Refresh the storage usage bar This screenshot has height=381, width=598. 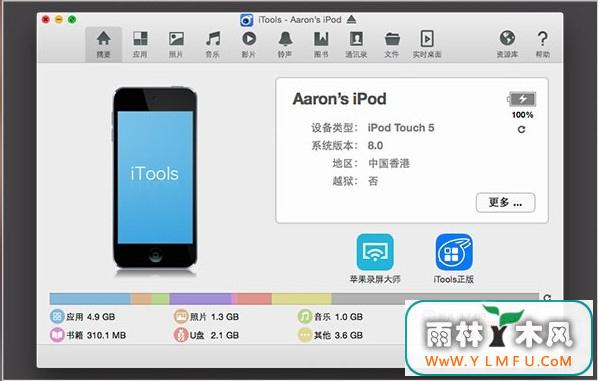(x=547, y=298)
